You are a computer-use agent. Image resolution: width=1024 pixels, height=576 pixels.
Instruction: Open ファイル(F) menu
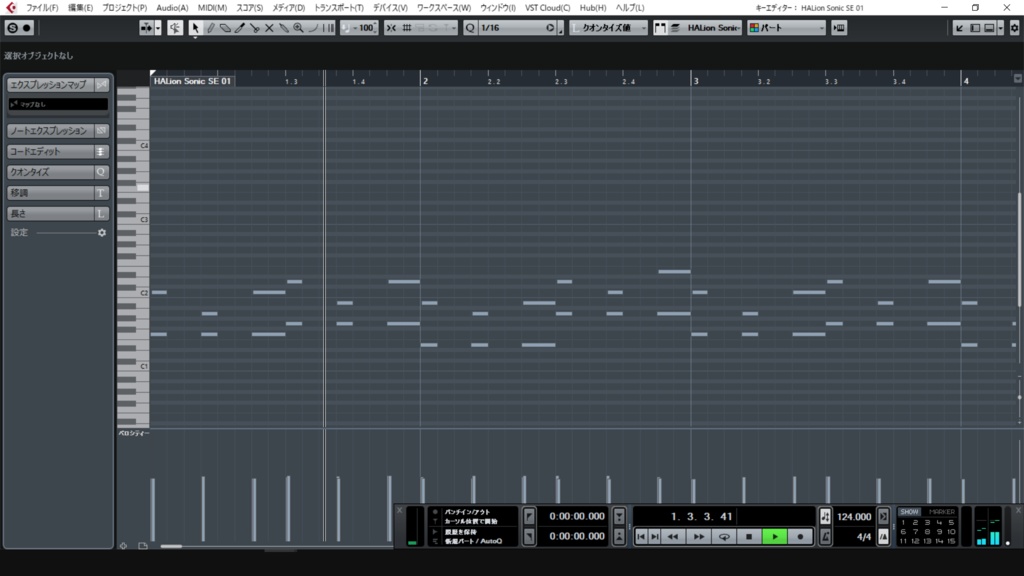point(42,8)
